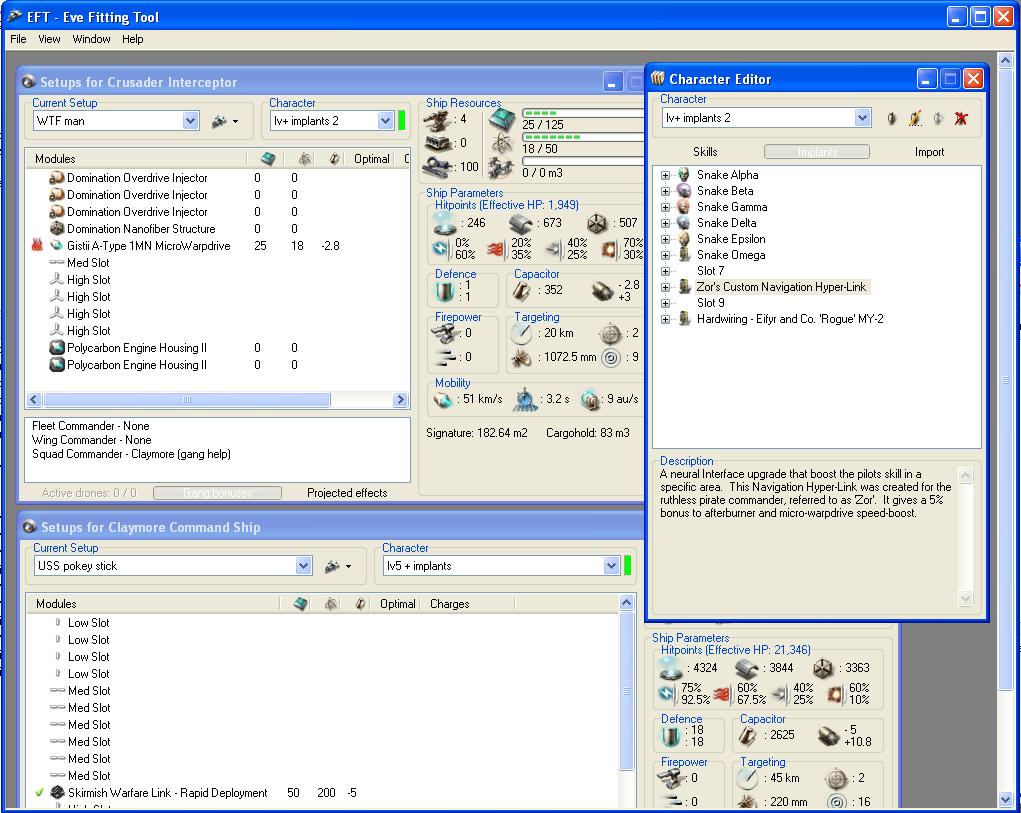Select first Polycarbon Engine Housing II rig
1021x813 pixels.
point(137,348)
